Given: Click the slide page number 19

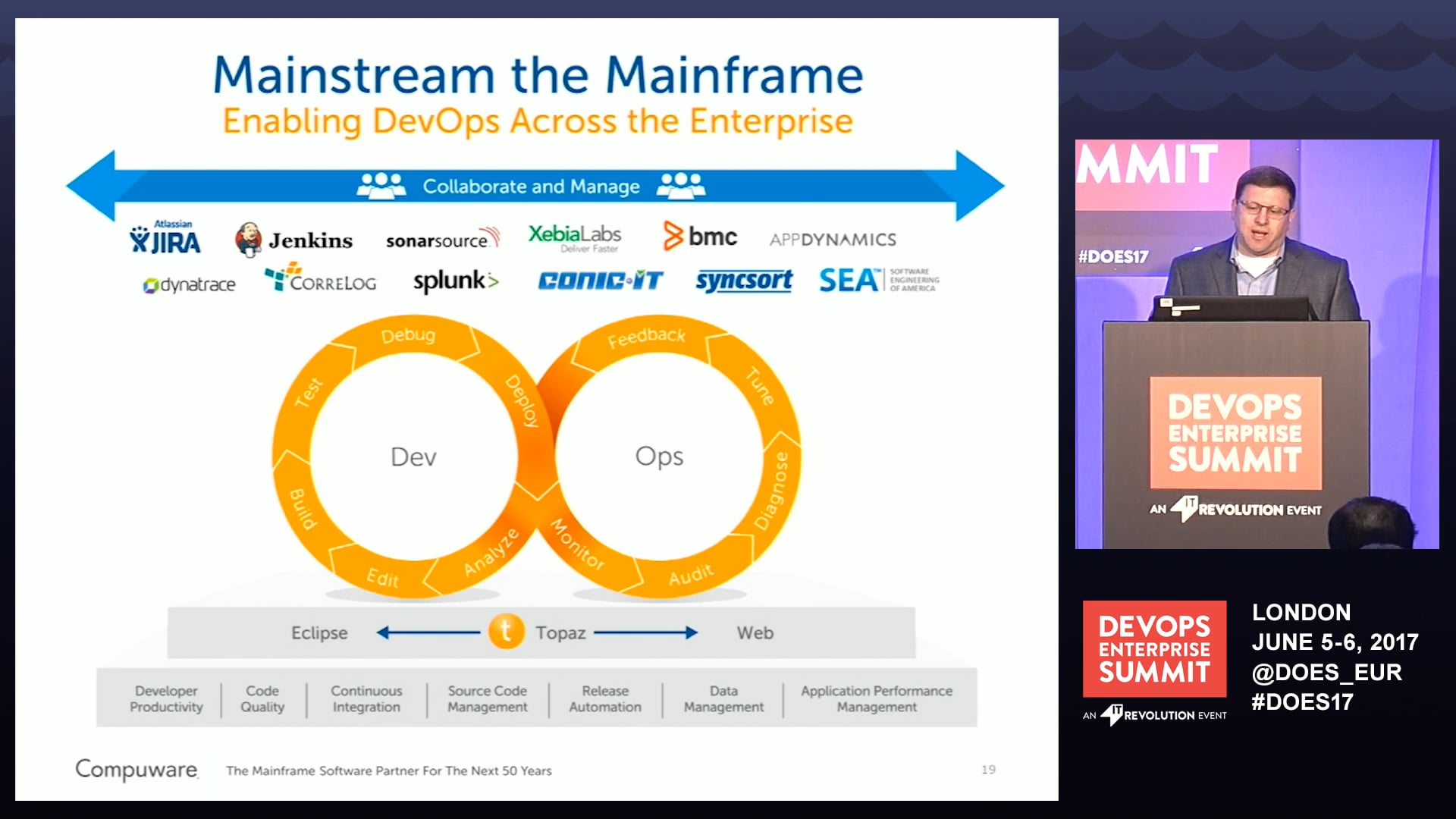Looking at the screenshot, I should (x=988, y=769).
